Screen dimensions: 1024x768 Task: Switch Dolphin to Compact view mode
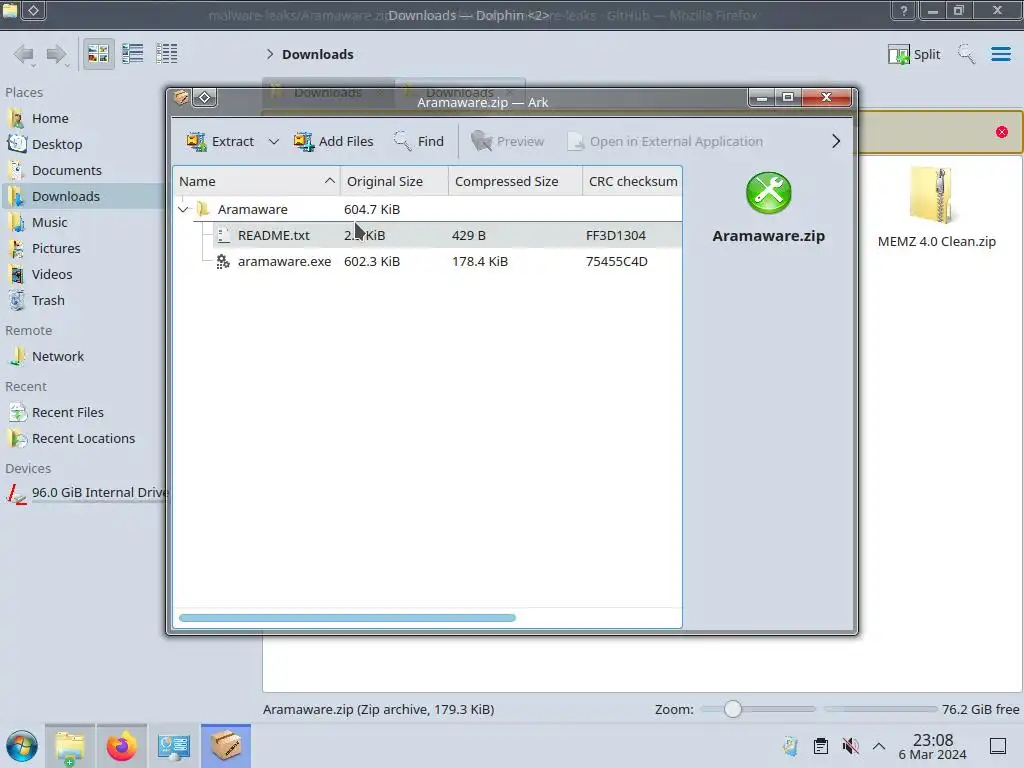pos(133,54)
